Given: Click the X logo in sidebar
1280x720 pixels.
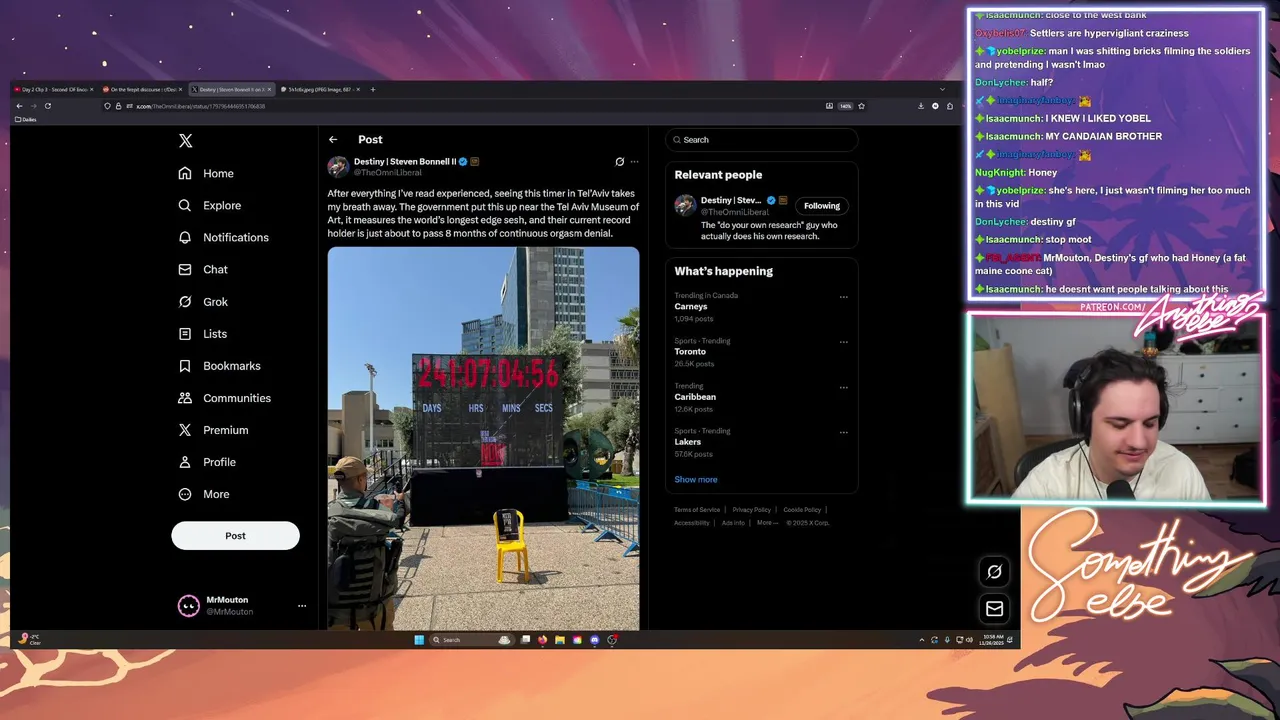Looking at the screenshot, I should (x=185, y=141).
